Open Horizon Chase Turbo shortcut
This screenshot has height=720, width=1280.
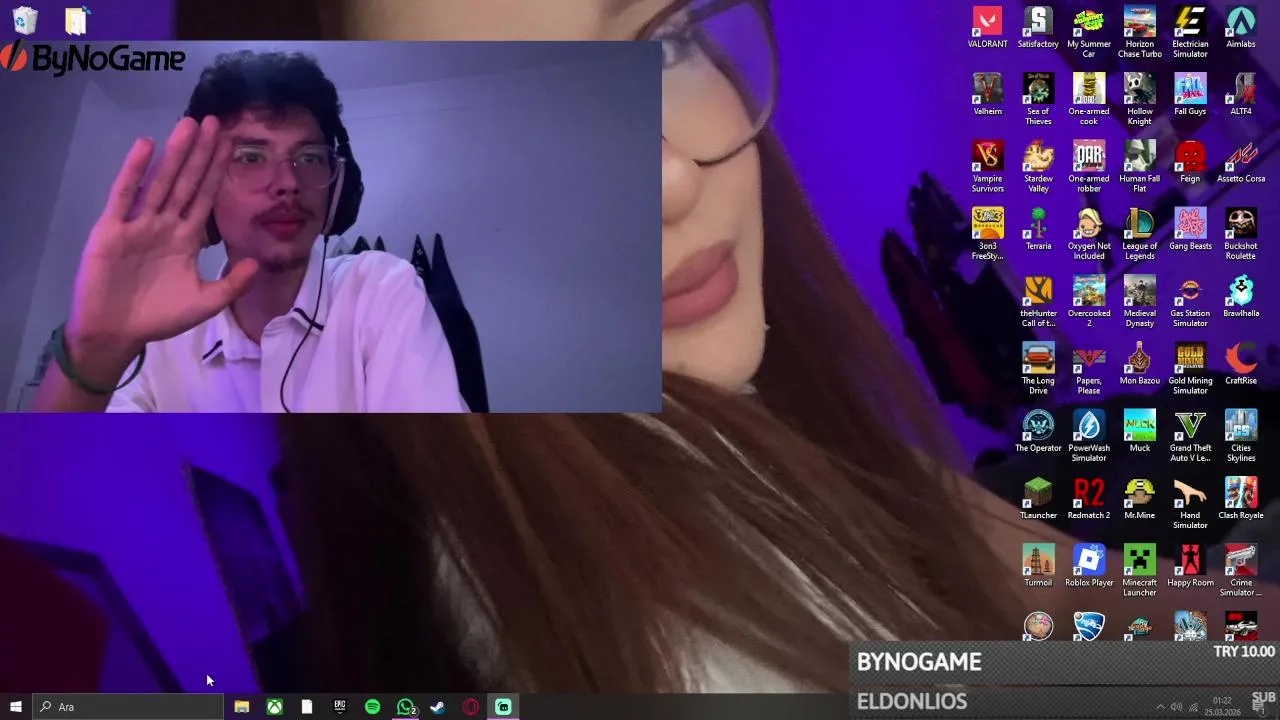tap(1139, 32)
